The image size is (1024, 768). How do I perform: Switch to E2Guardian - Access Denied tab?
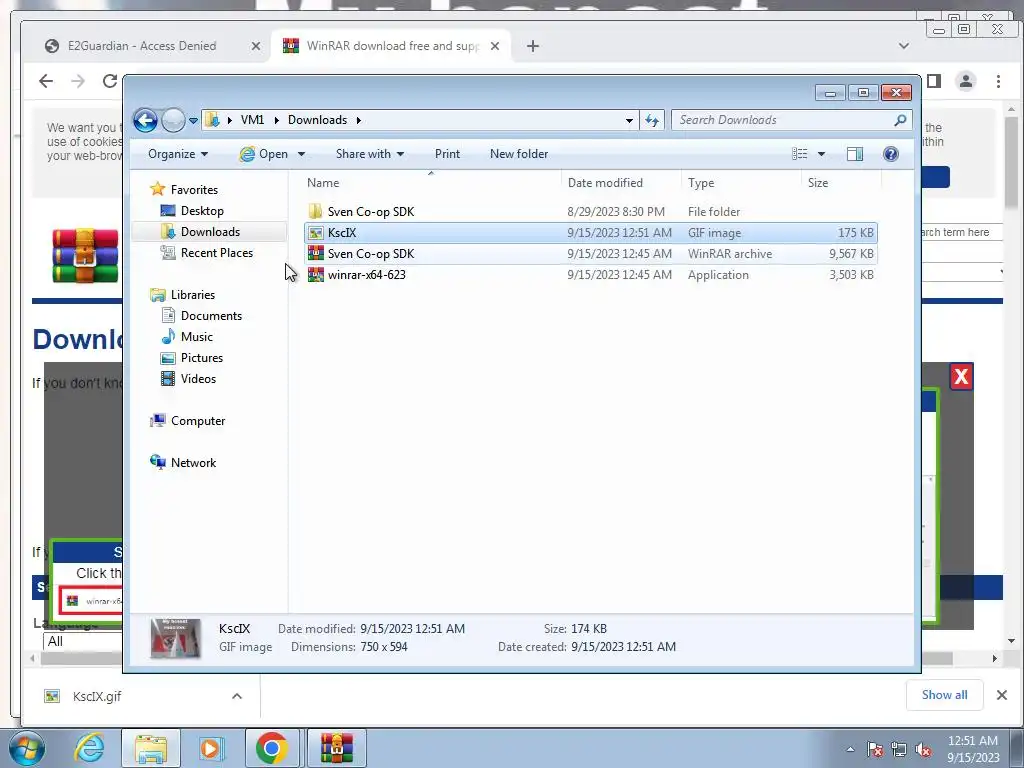(x=142, y=46)
